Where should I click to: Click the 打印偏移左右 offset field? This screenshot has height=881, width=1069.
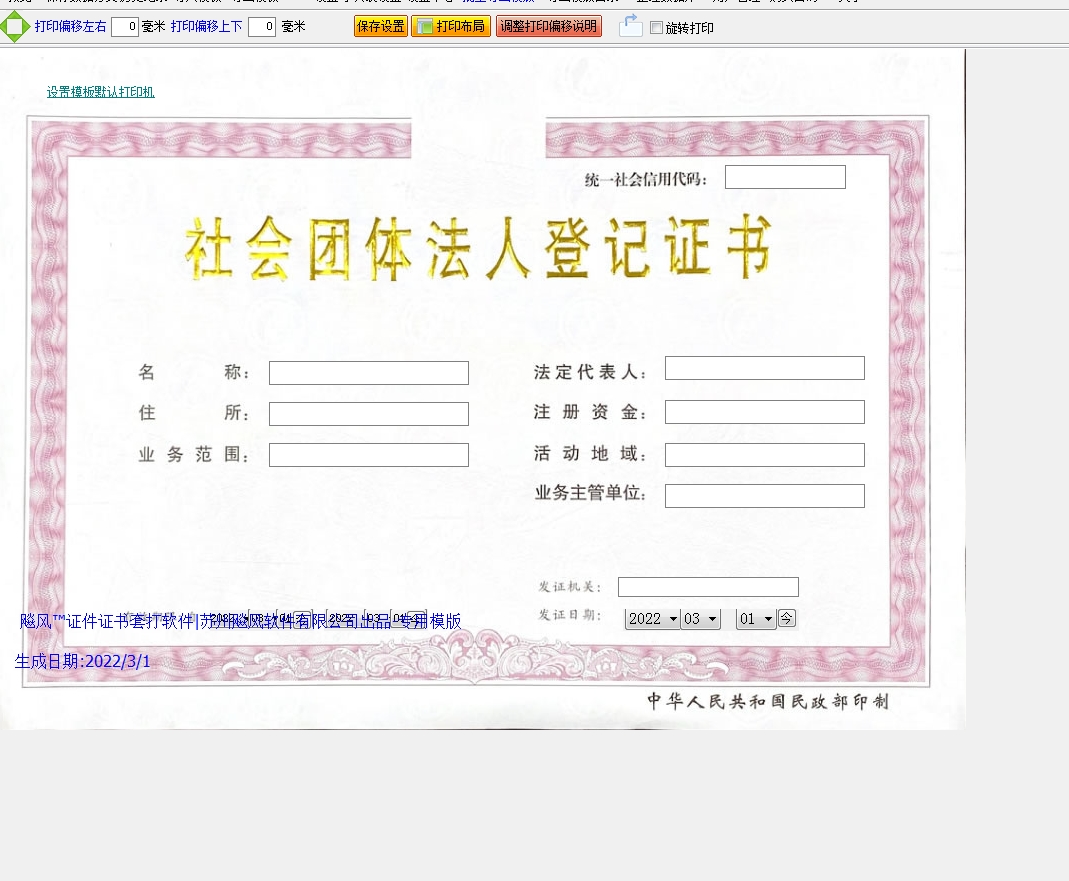click(x=125, y=27)
